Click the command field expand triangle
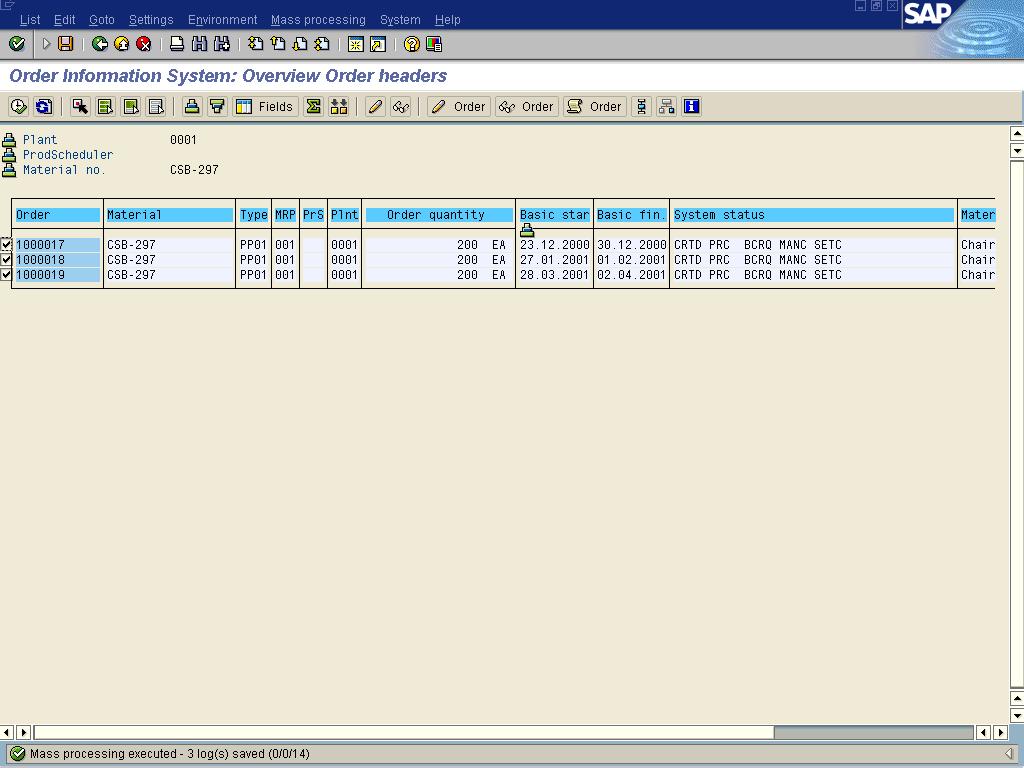 click(46, 44)
